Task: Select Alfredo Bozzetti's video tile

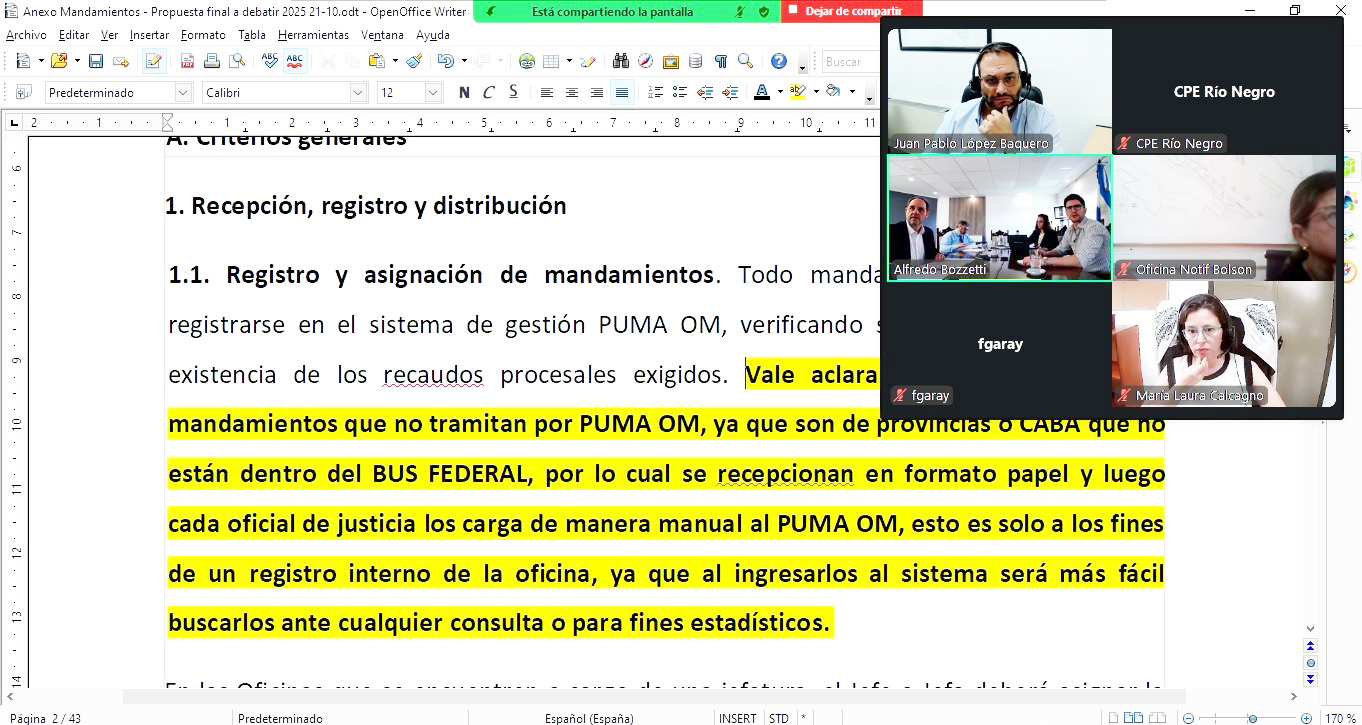Action: point(999,218)
